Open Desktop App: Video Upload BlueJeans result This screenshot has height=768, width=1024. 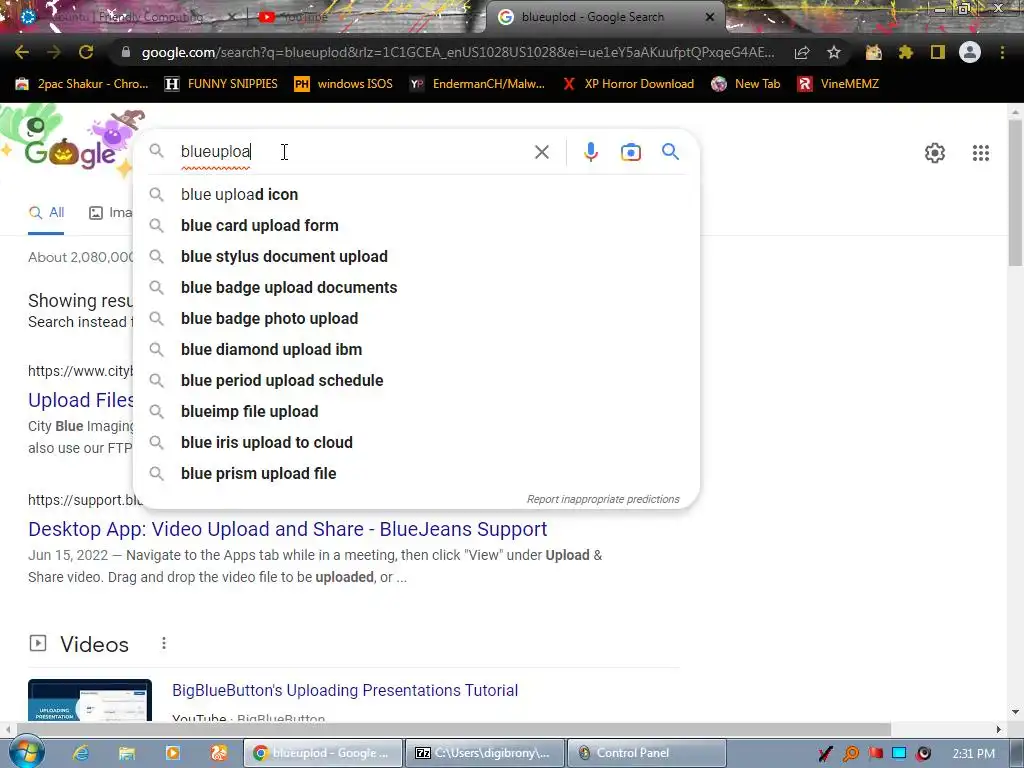click(287, 529)
